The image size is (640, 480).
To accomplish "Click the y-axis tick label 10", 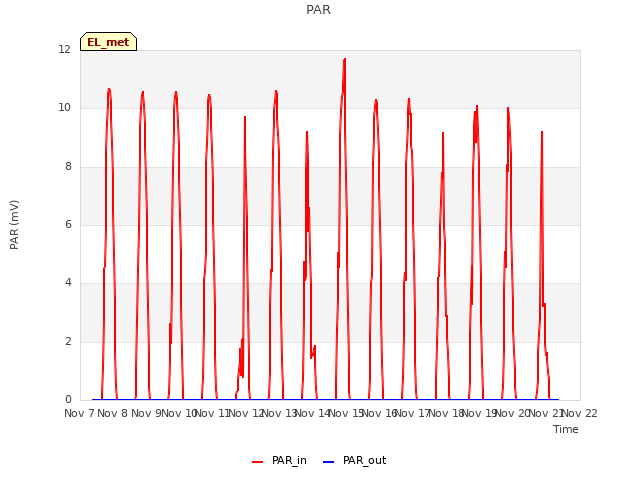I will pos(64,108).
